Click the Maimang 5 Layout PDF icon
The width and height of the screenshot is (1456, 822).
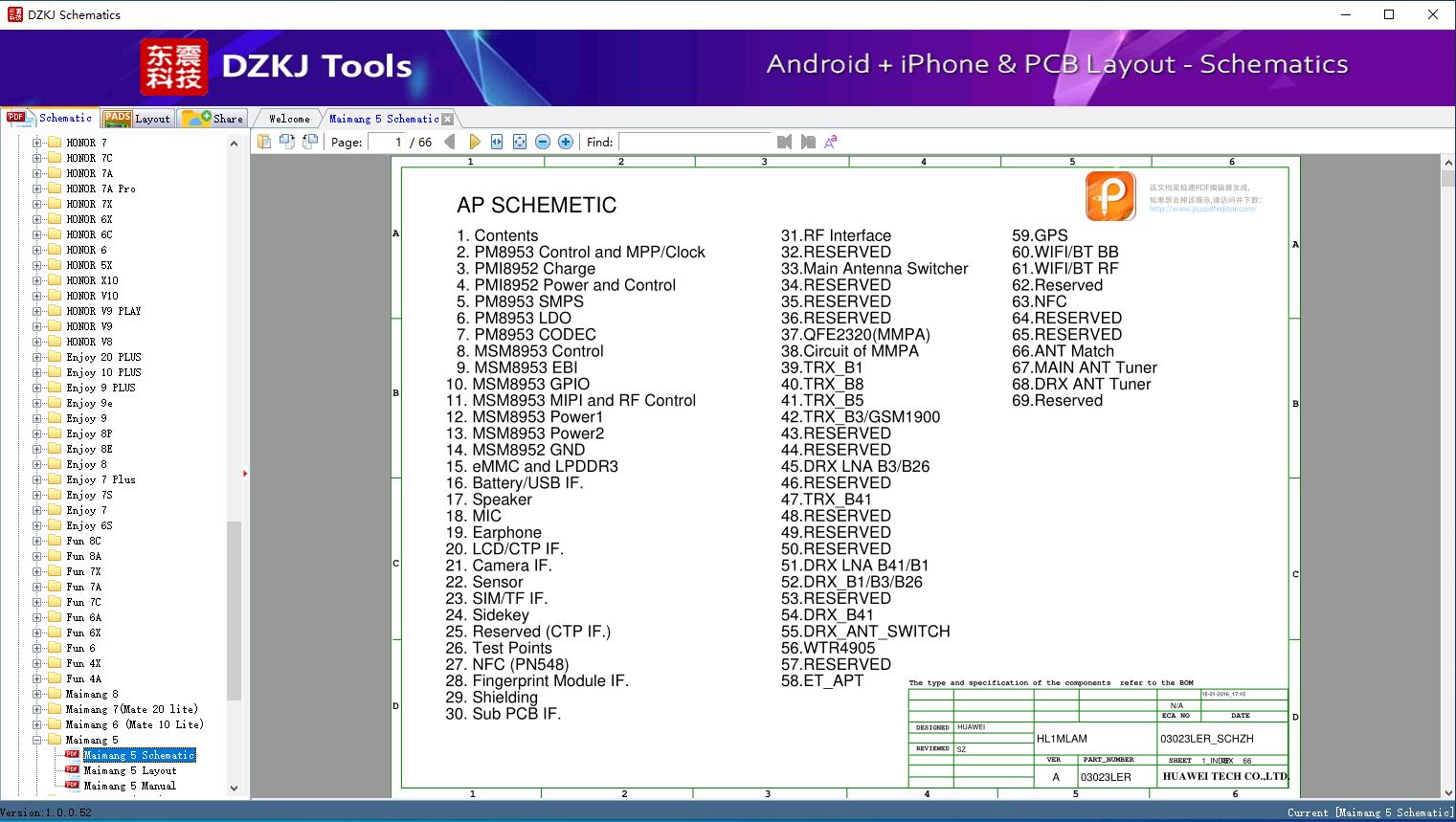(72, 770)
